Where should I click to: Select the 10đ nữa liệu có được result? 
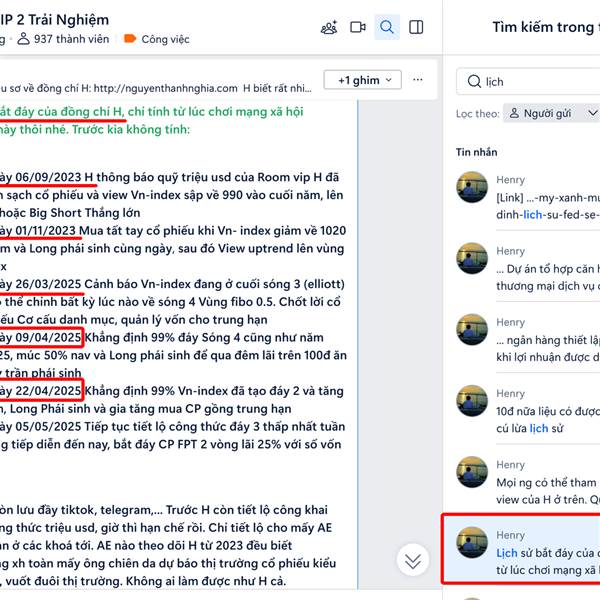[528, 411]
